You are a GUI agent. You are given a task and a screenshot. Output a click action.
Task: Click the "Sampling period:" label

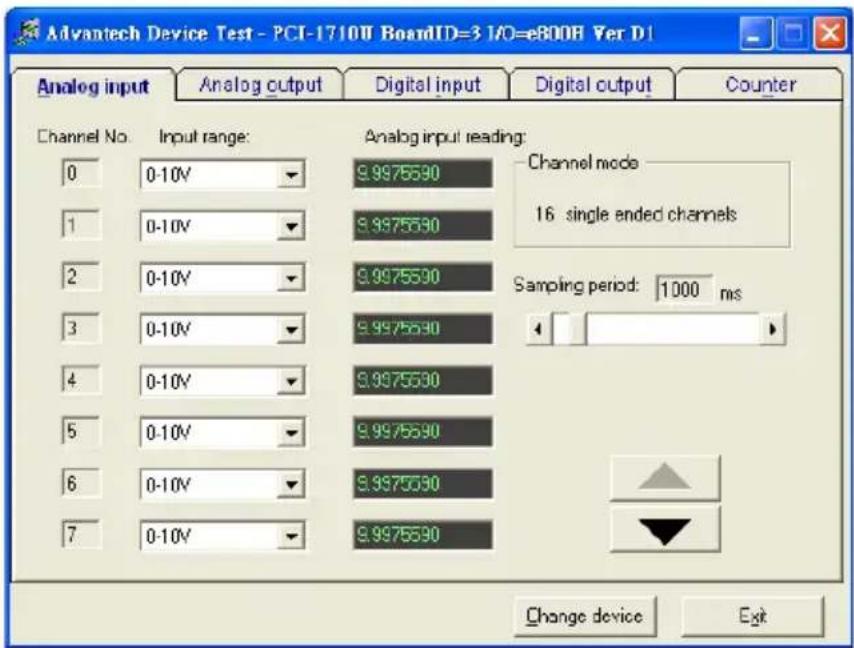576,285
